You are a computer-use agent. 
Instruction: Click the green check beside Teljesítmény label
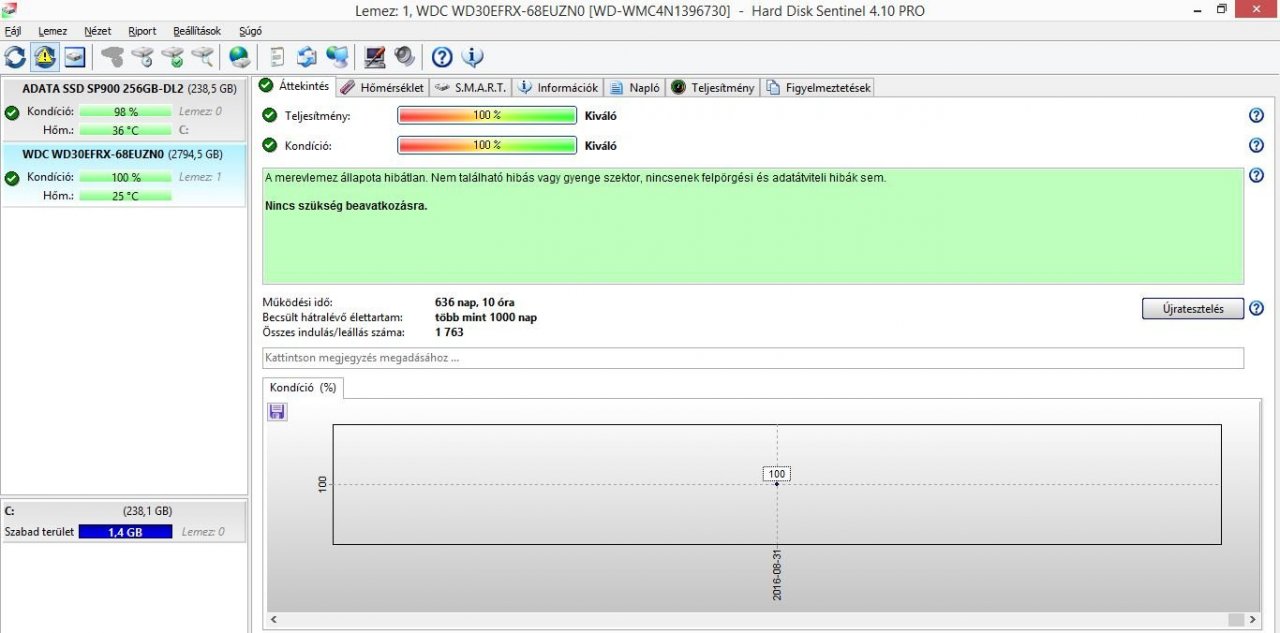[x=269, y=115]
